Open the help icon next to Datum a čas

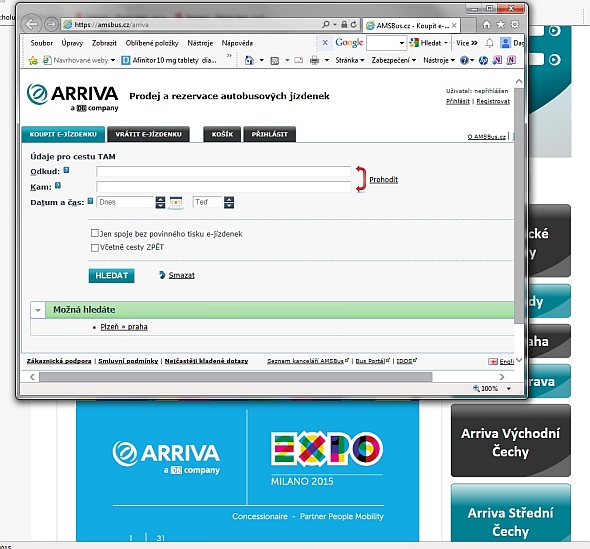(90, 201)
